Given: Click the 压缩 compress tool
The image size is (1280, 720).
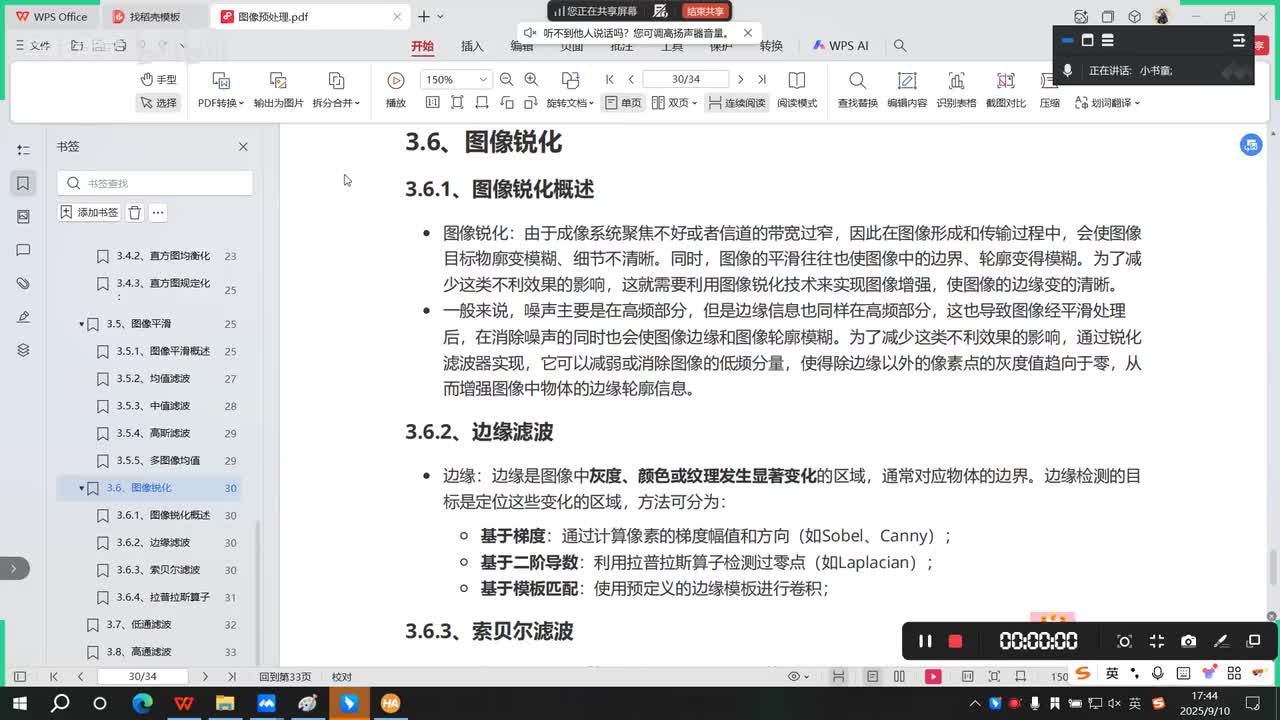Looking at the screenshot, I should pos(1049,90).
